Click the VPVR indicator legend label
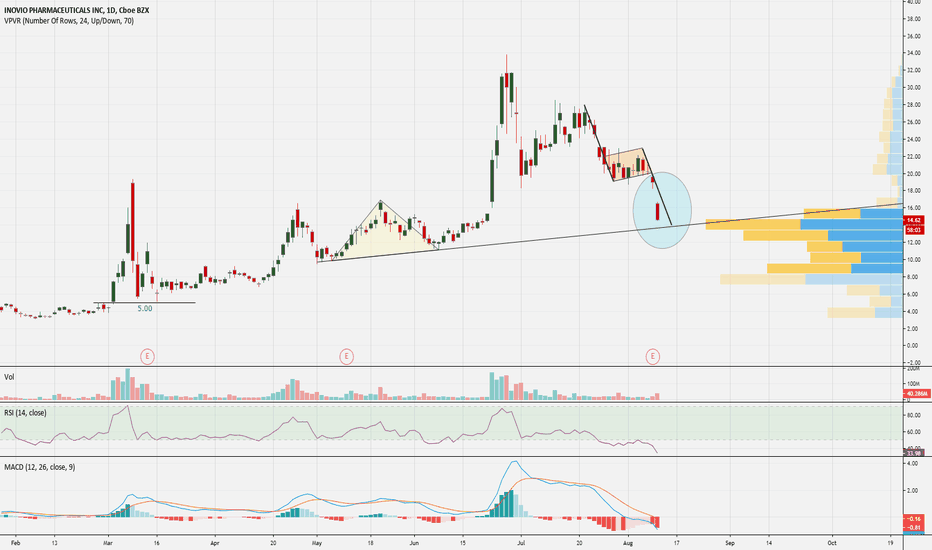 point(69,21)
